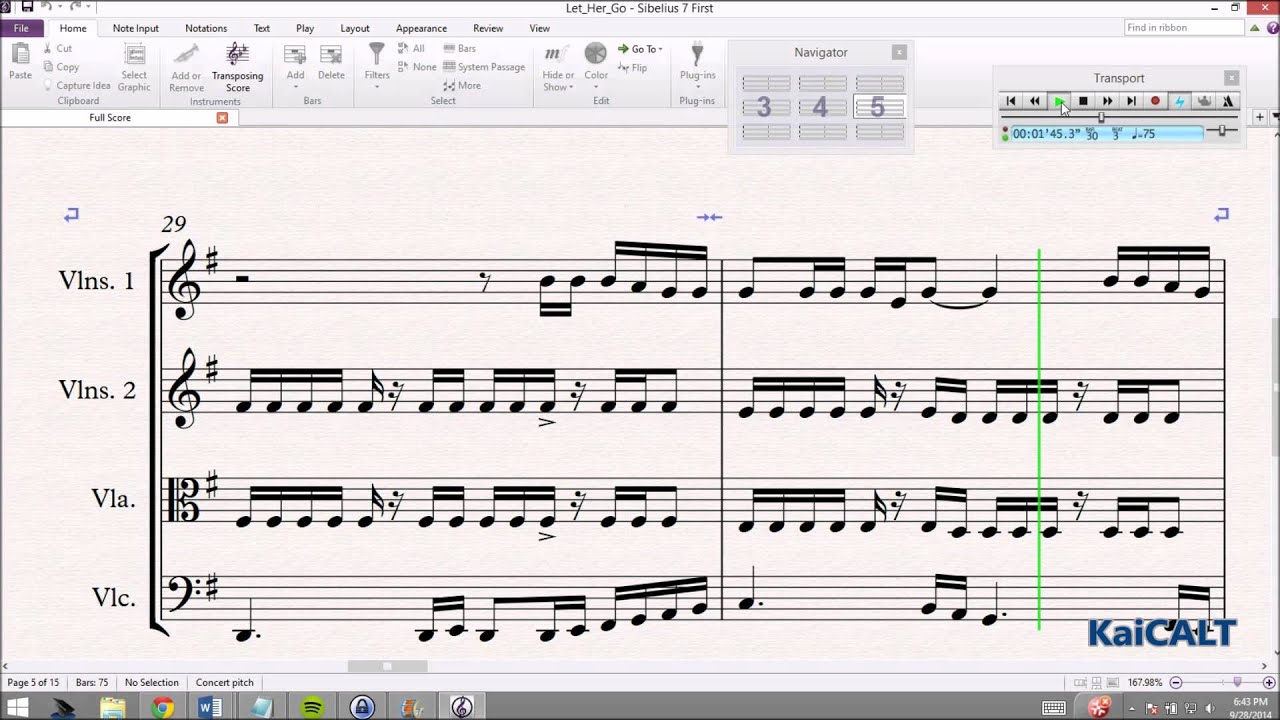Click the Undo arrow in title bar
1280x720 pixels.
coord(46,7)
